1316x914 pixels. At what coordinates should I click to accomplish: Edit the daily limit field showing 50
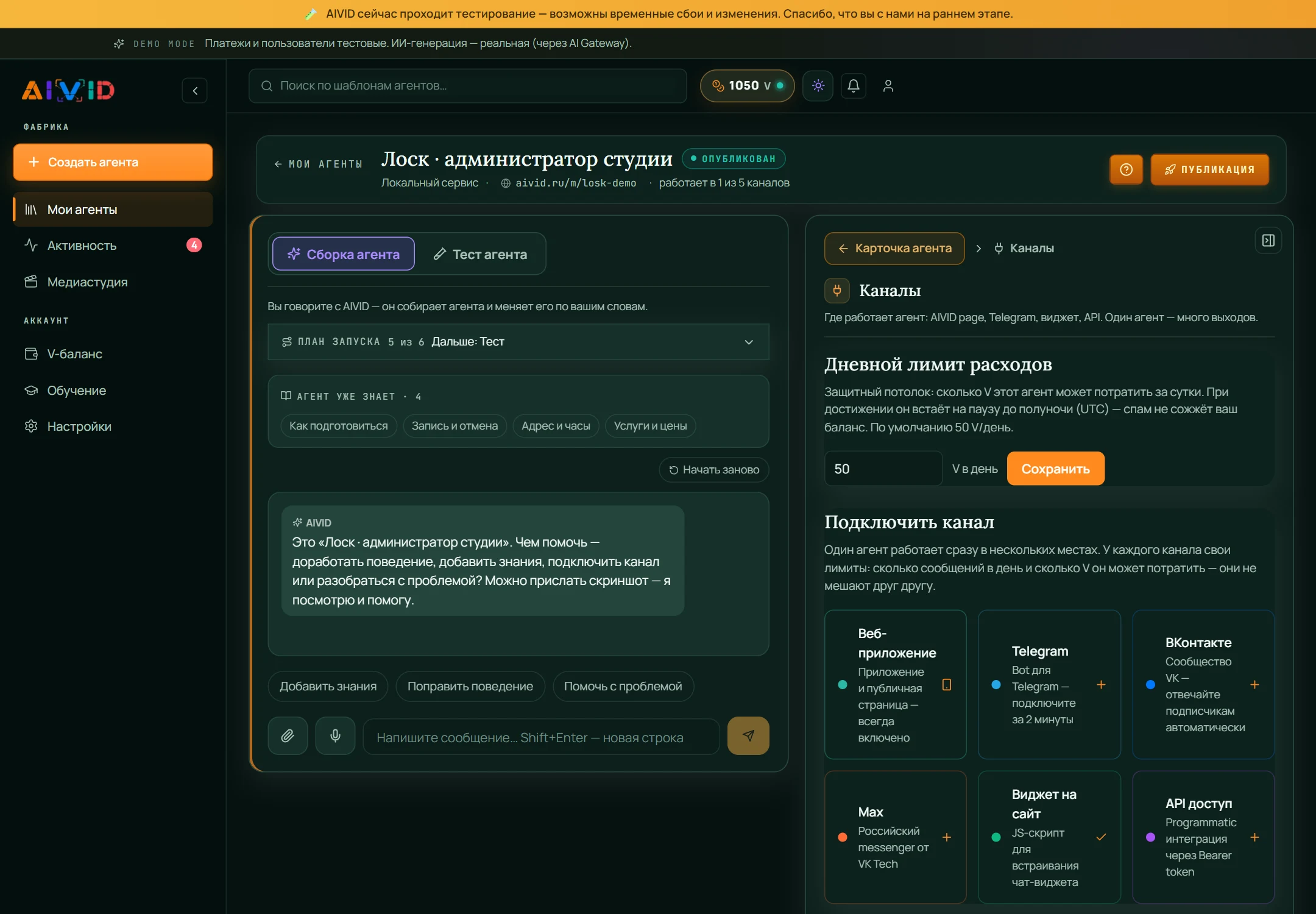click(x=883, y=469)
